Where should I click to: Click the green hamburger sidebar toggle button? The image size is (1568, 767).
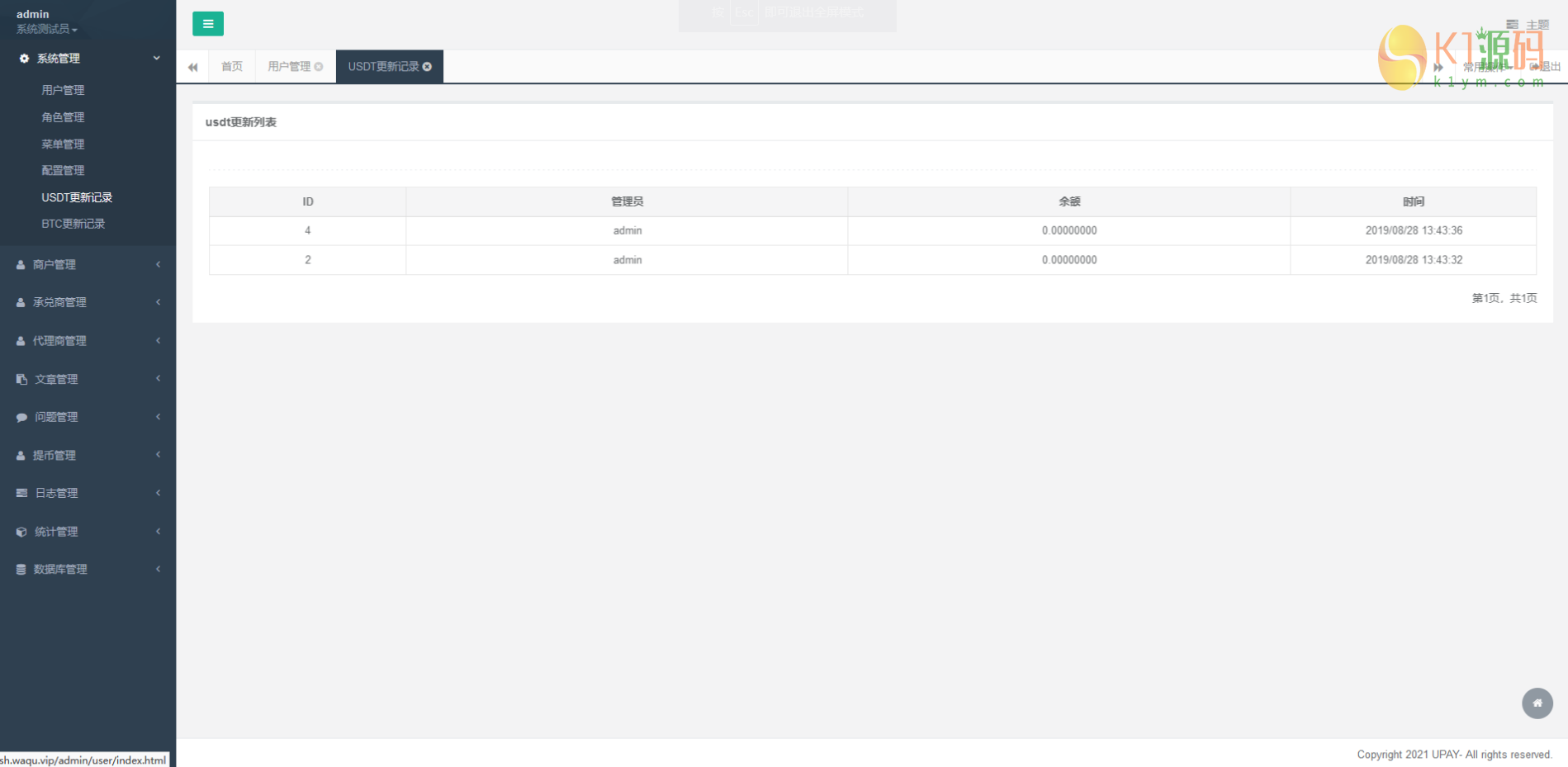208,24
